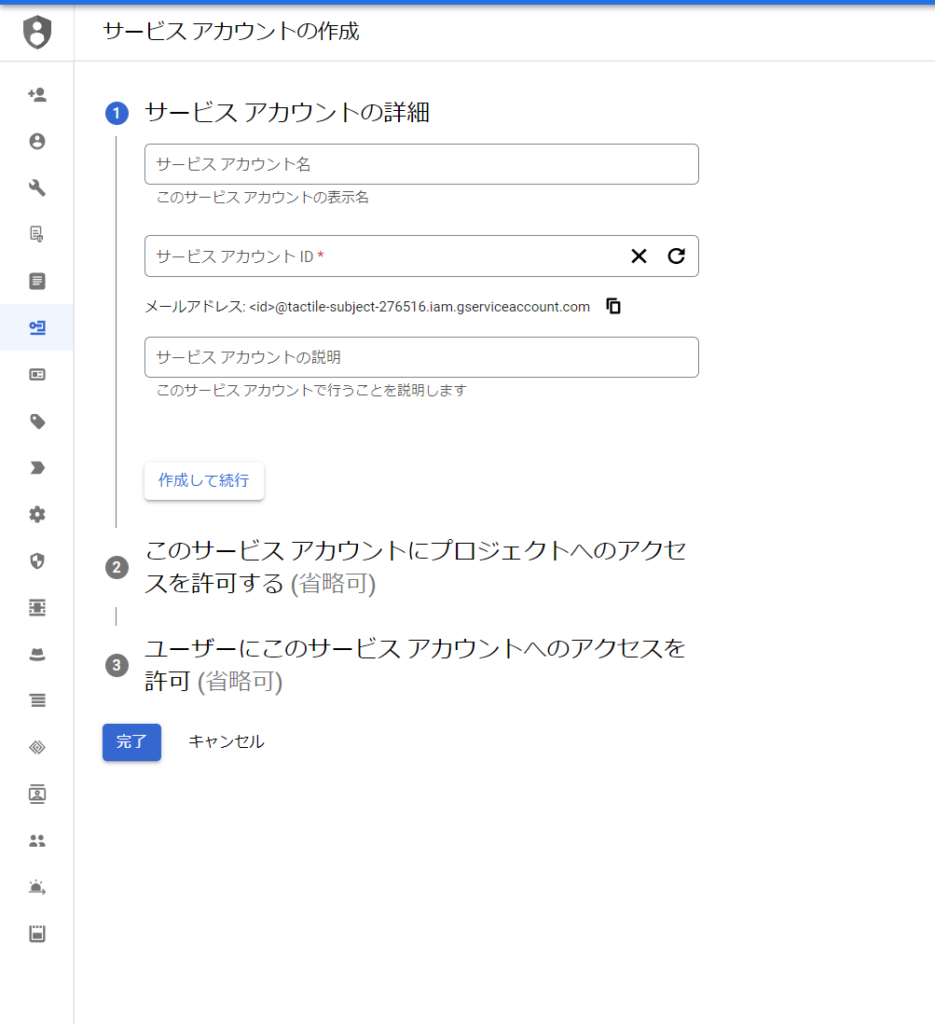Focus the サービス アカウント名 input field
Viewport: 935px width, 1024px height.
coord(421,164)
